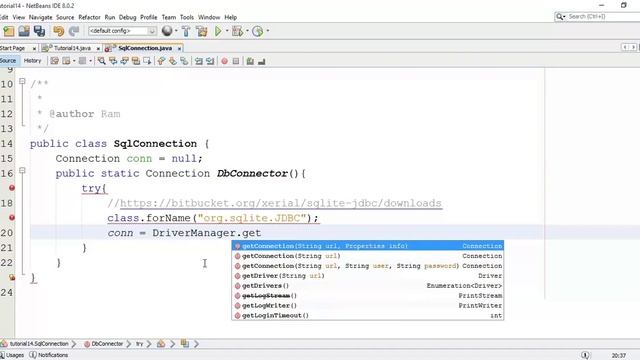Close the SqlConnection.java tab

coord(179,49)
